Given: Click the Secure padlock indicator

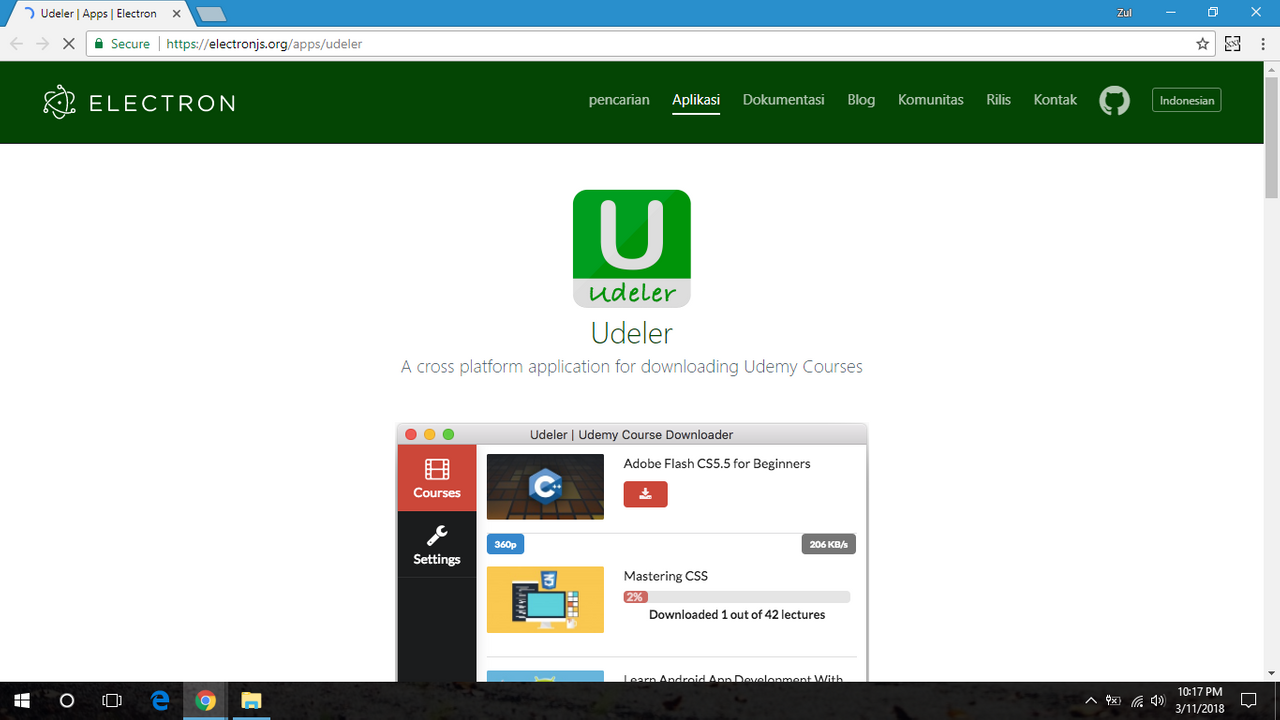Looking at the screenshot, I should [x=121, y=44].
